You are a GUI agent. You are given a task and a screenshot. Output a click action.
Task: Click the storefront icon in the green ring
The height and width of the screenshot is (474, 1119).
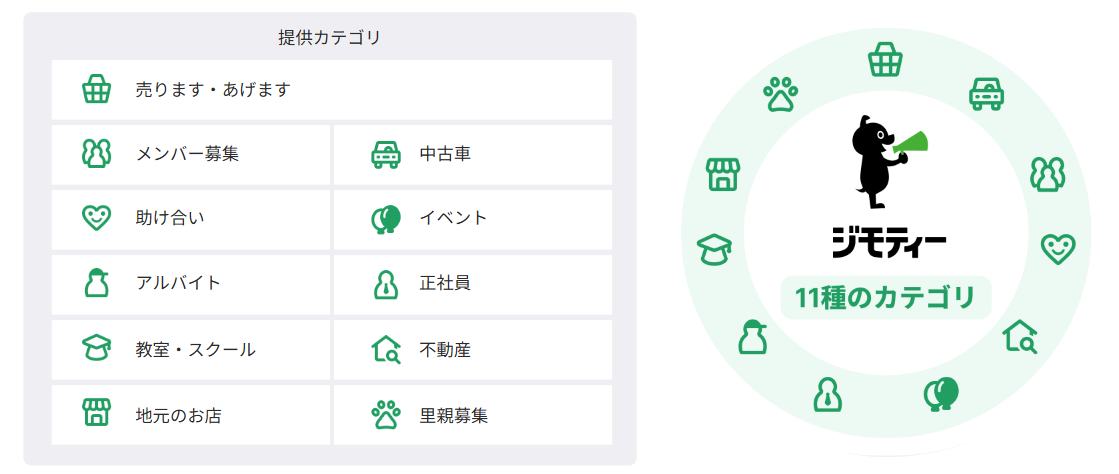click(723, 174)
